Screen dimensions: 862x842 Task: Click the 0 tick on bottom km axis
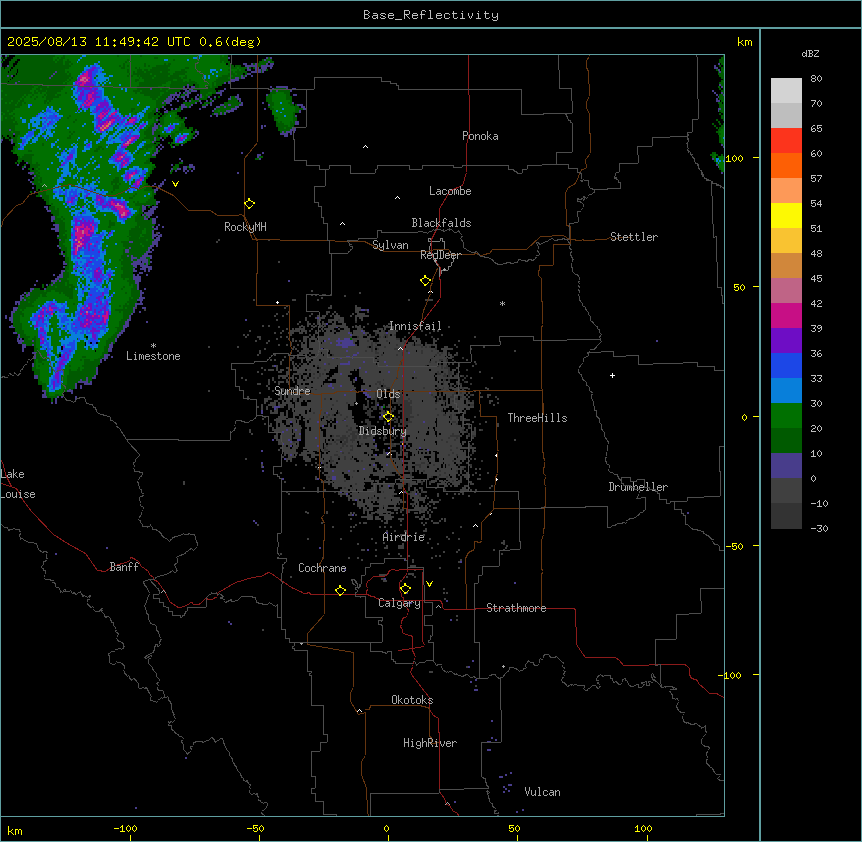point(386,828)
